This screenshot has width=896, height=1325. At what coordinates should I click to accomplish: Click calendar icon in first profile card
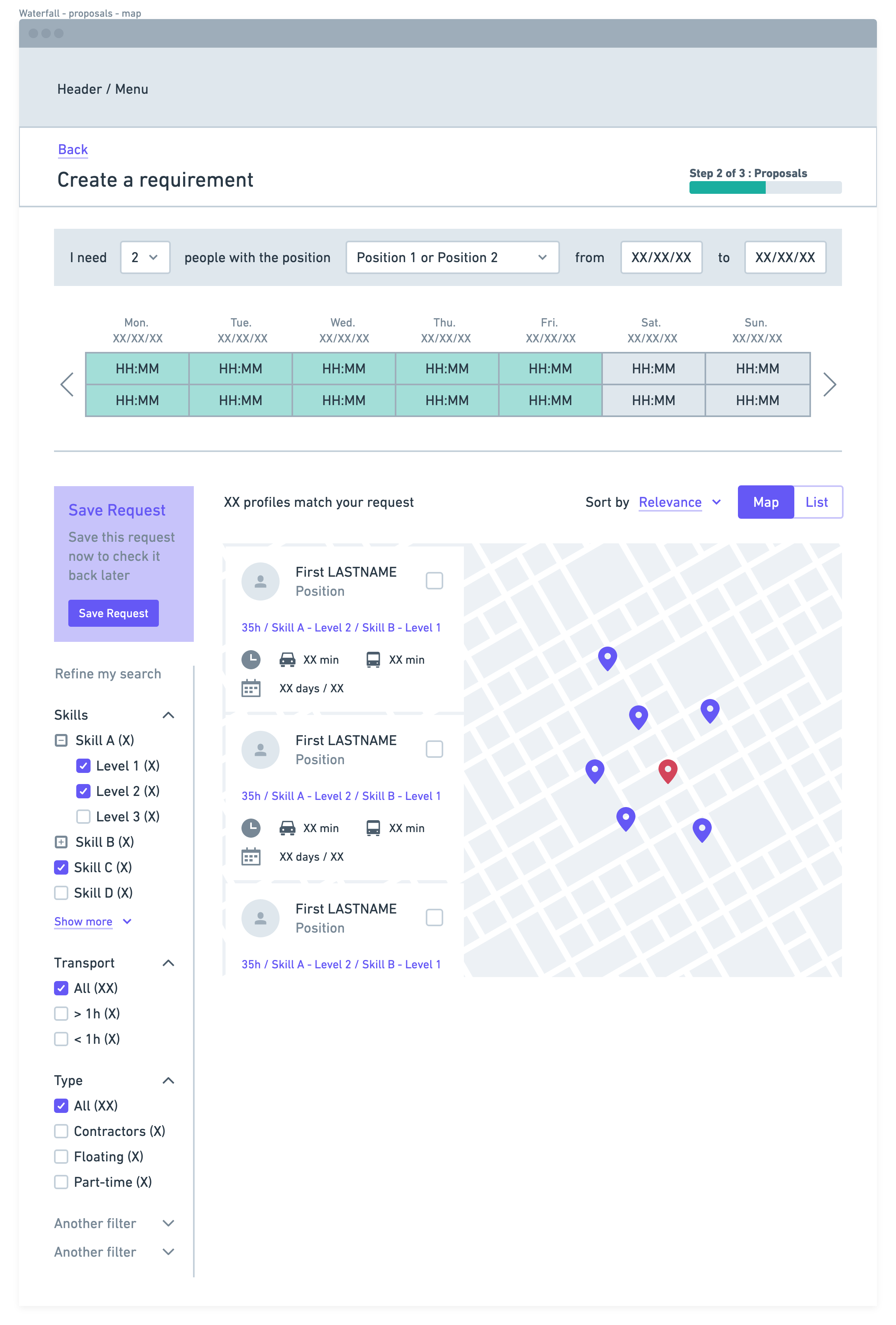coord(251,688)
